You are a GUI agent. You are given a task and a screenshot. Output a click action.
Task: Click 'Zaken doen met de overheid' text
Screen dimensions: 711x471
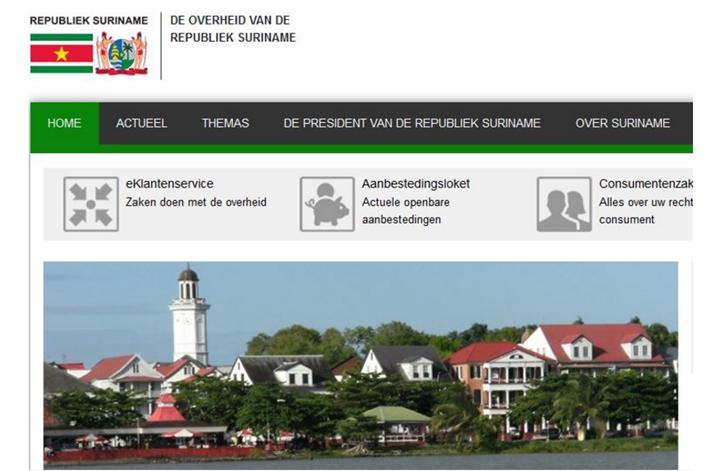pos(196,202)
